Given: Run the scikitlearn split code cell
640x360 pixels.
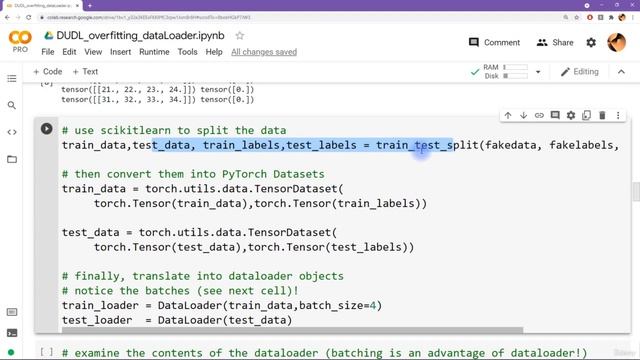Looking at the screenshot, I should coord(47,129).
